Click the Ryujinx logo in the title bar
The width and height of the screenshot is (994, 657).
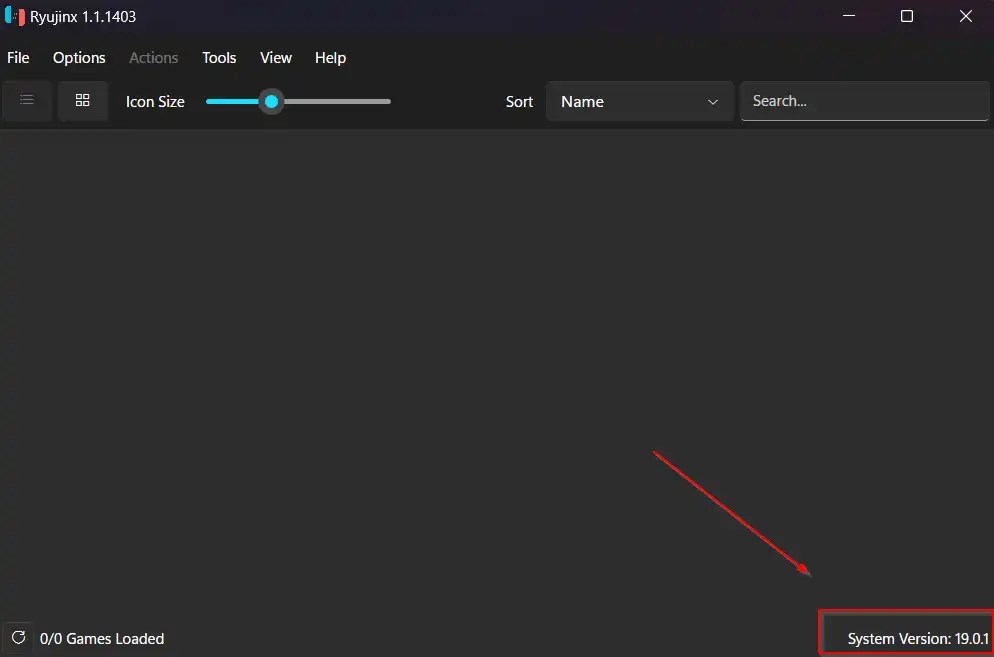coord(14,16)
